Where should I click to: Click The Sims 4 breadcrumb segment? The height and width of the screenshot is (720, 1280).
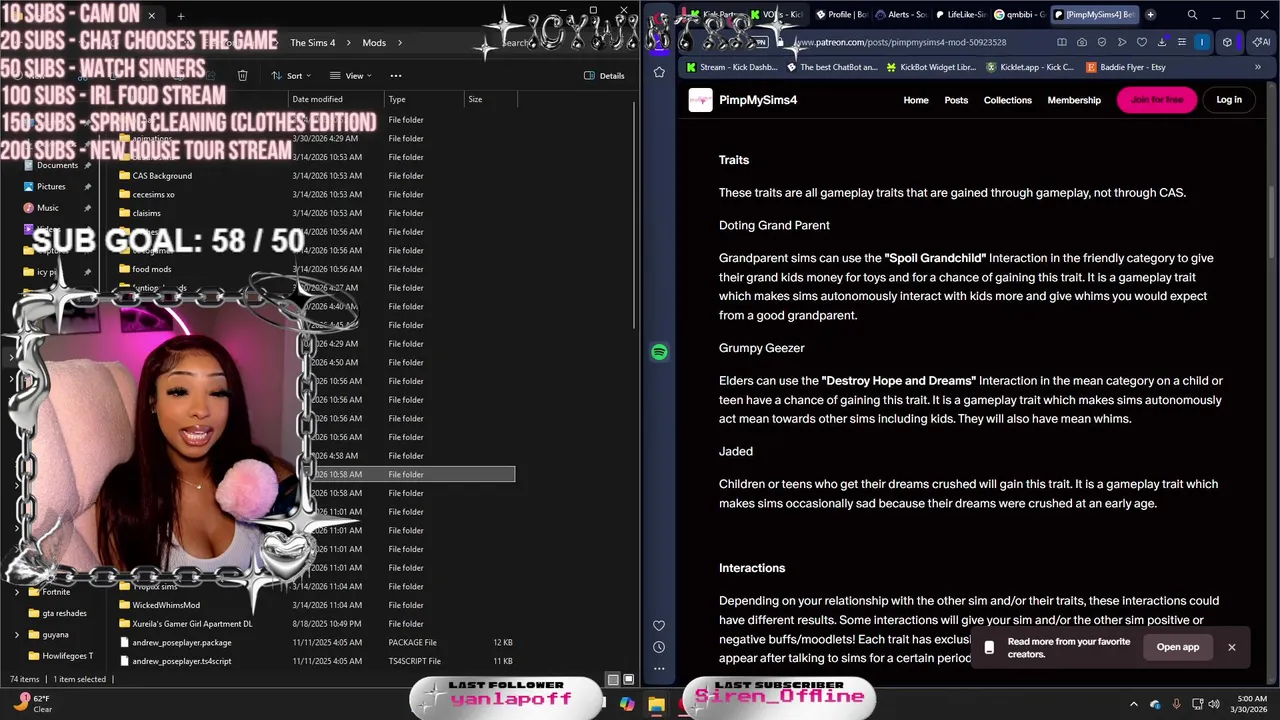(x=313, y=43)
